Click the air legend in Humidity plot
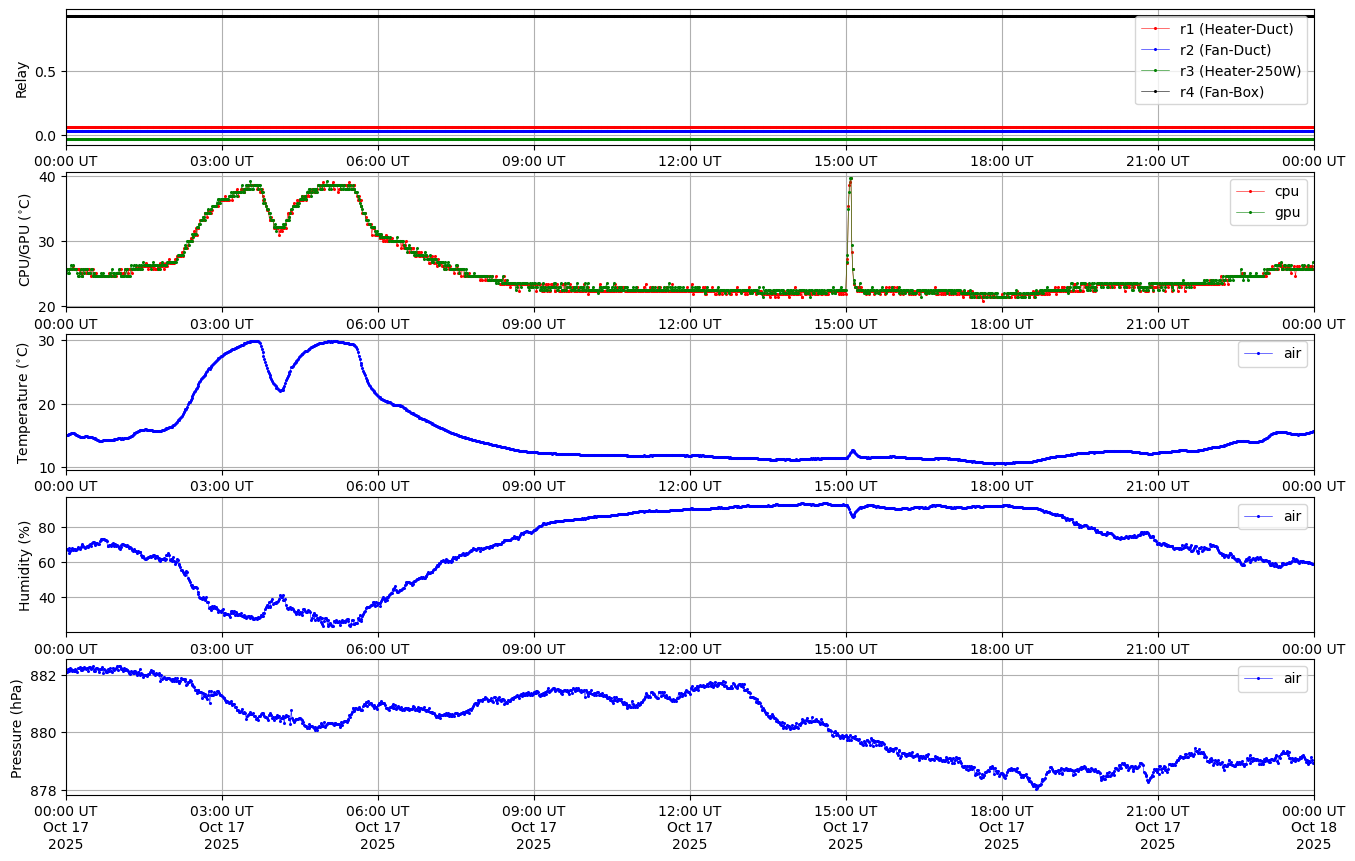This screenshot has width=1355, height=861. [1292, 516]
